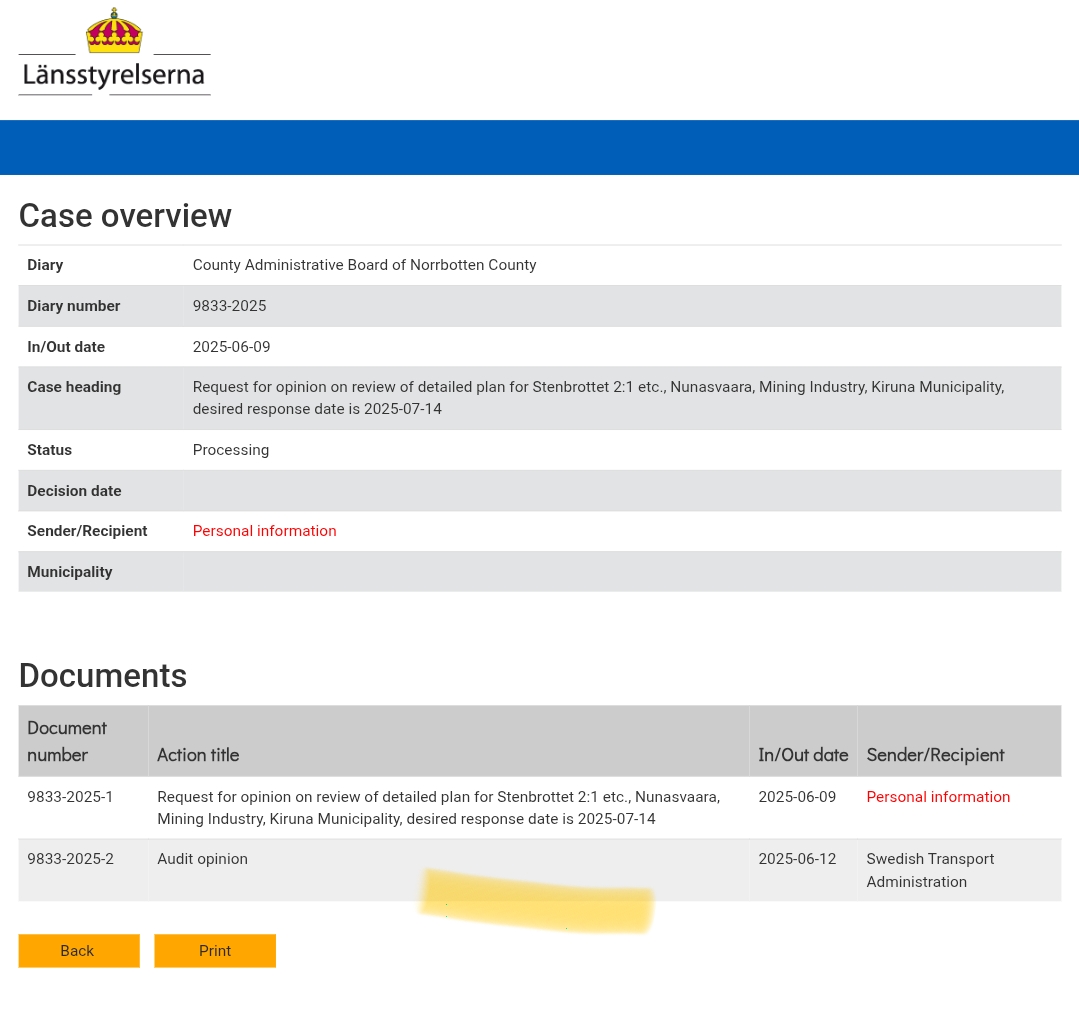Click the Audit opinion action title
Image resolution: width=1079 pixels, height=1025 pixels.
point(202,859)
